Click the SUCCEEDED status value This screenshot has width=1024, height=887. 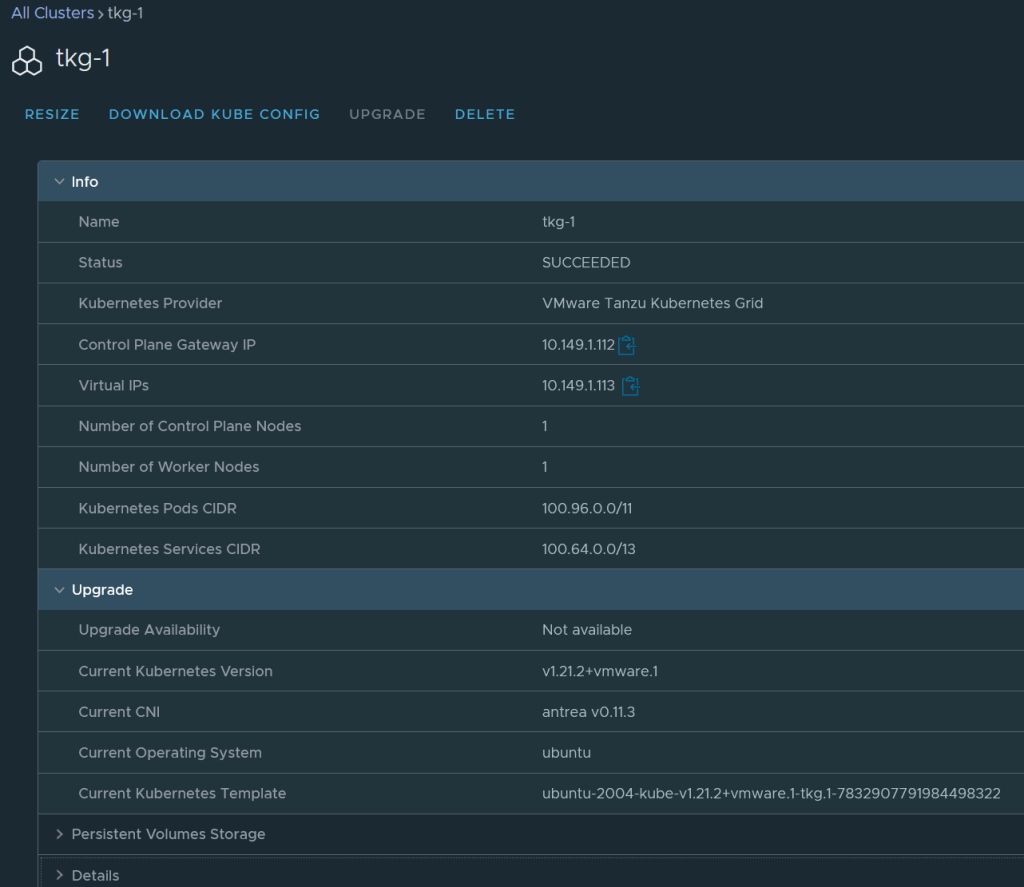[586, 263]
